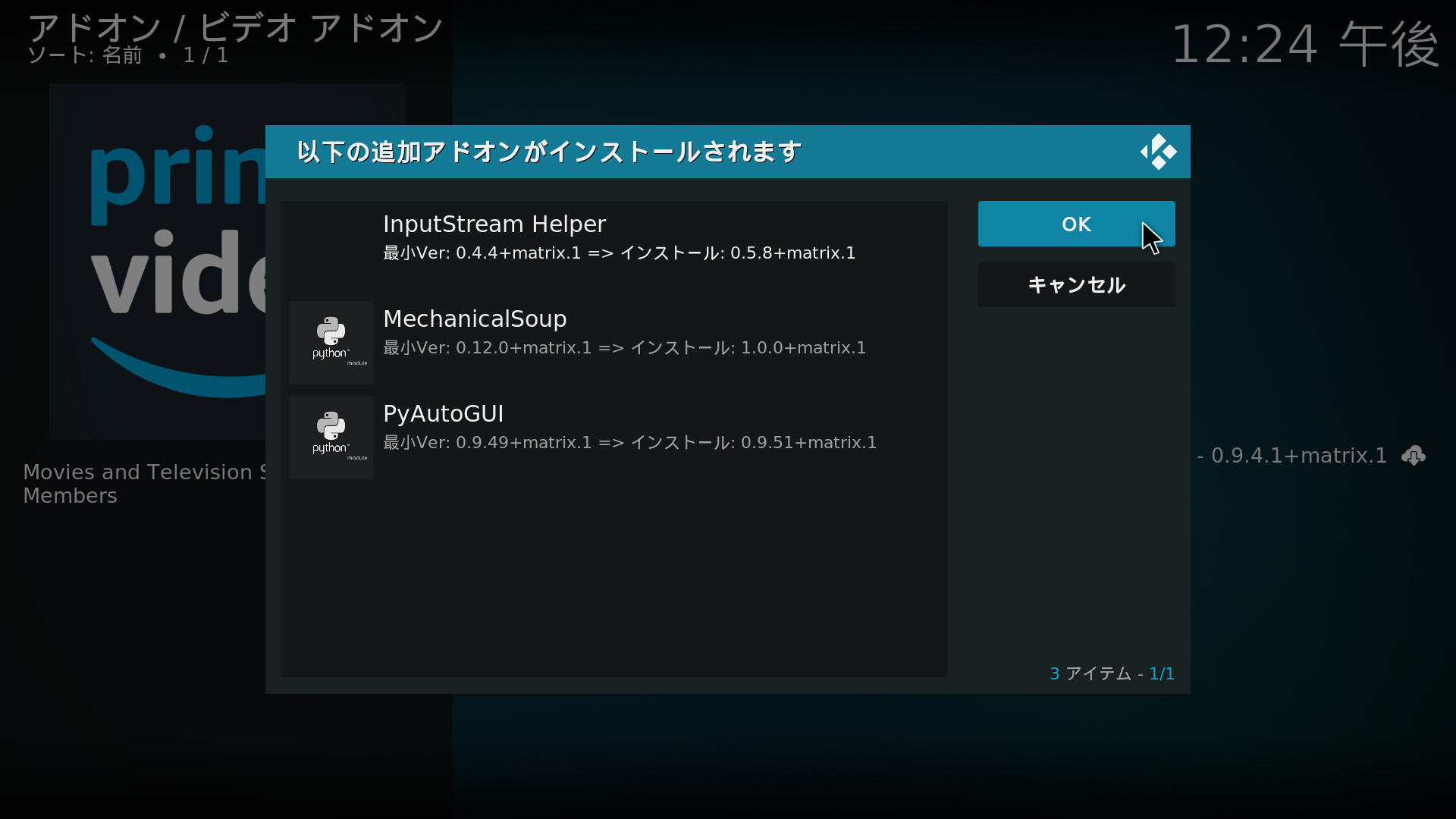Click the InputStream Helper addon icon area
The height and width of the screenshot is (819, 1456).
click(331, 246)
